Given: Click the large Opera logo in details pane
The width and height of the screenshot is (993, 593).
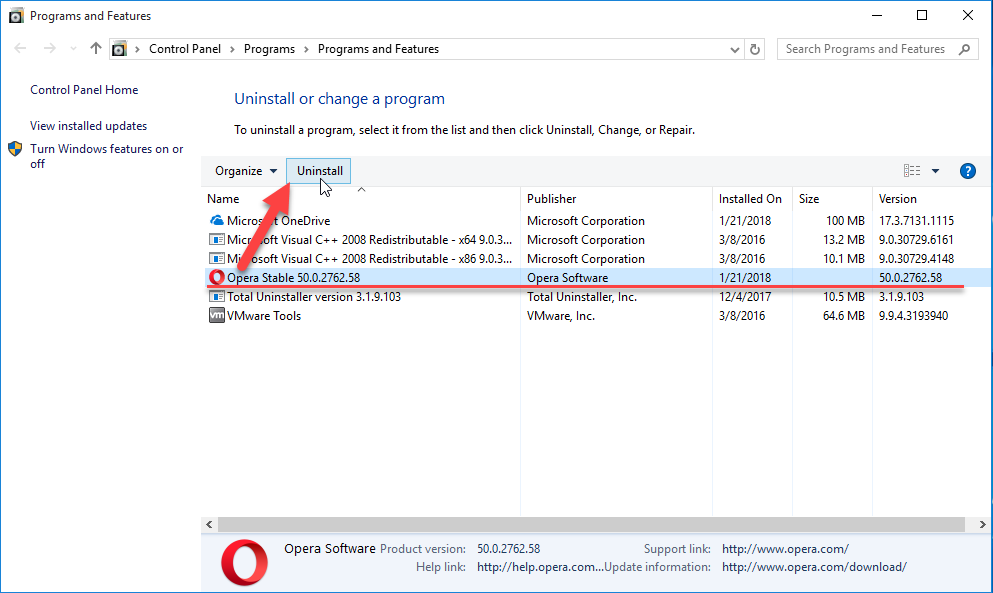Looking at the screenshot, I should point(244,563).
